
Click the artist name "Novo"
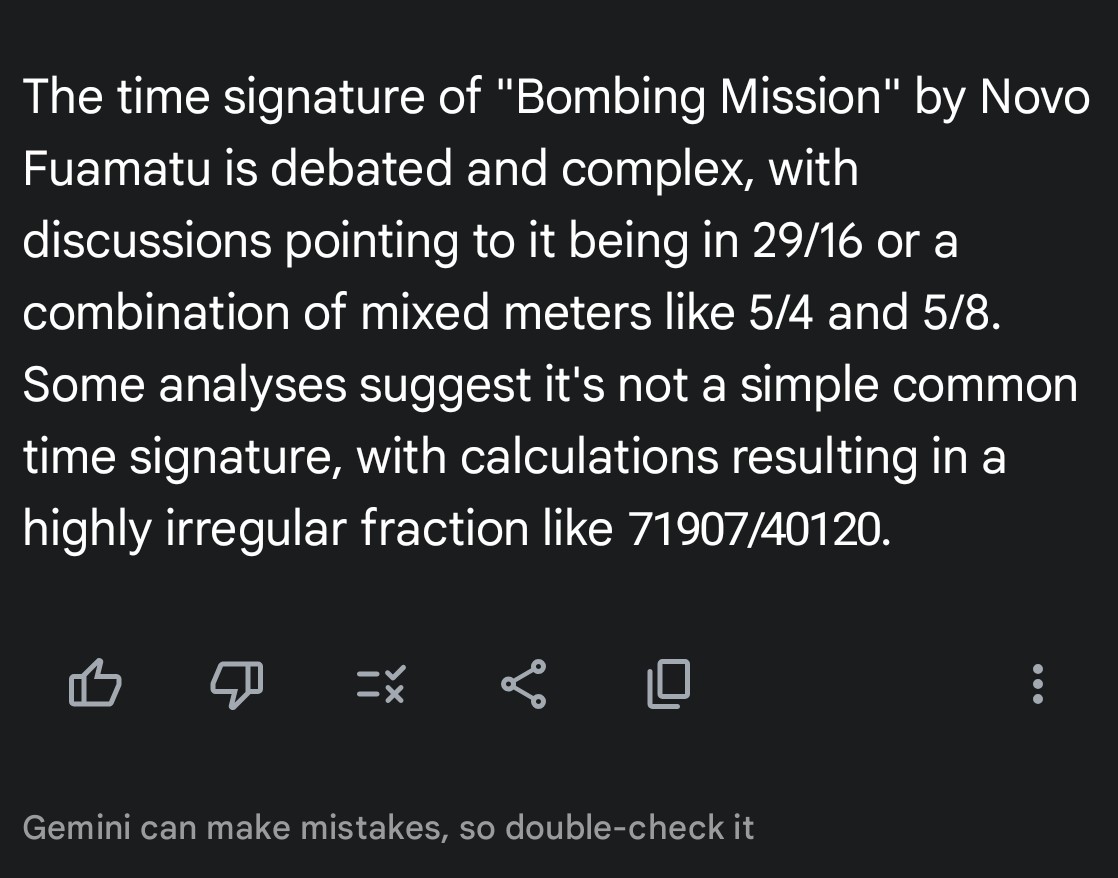1034,97
